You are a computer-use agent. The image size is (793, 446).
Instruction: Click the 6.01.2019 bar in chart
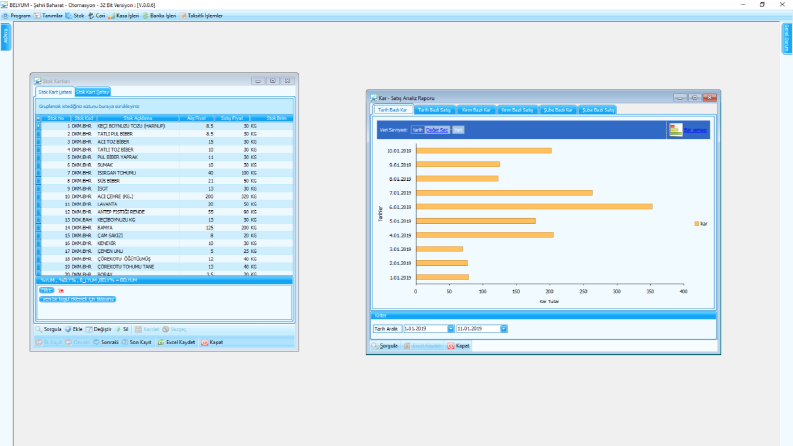534,206
